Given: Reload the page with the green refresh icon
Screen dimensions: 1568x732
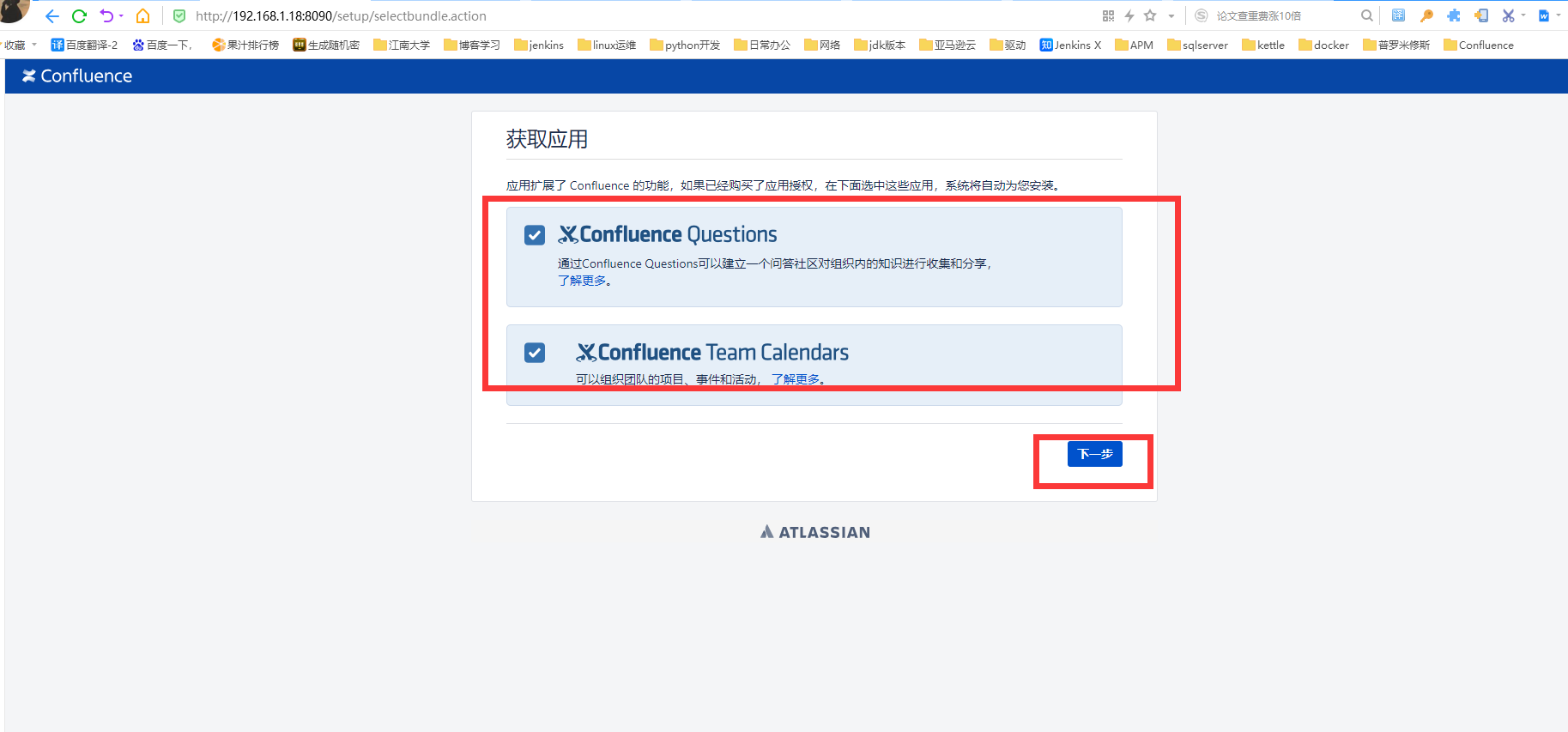Looking at the screenshot, I should [79, 16].
